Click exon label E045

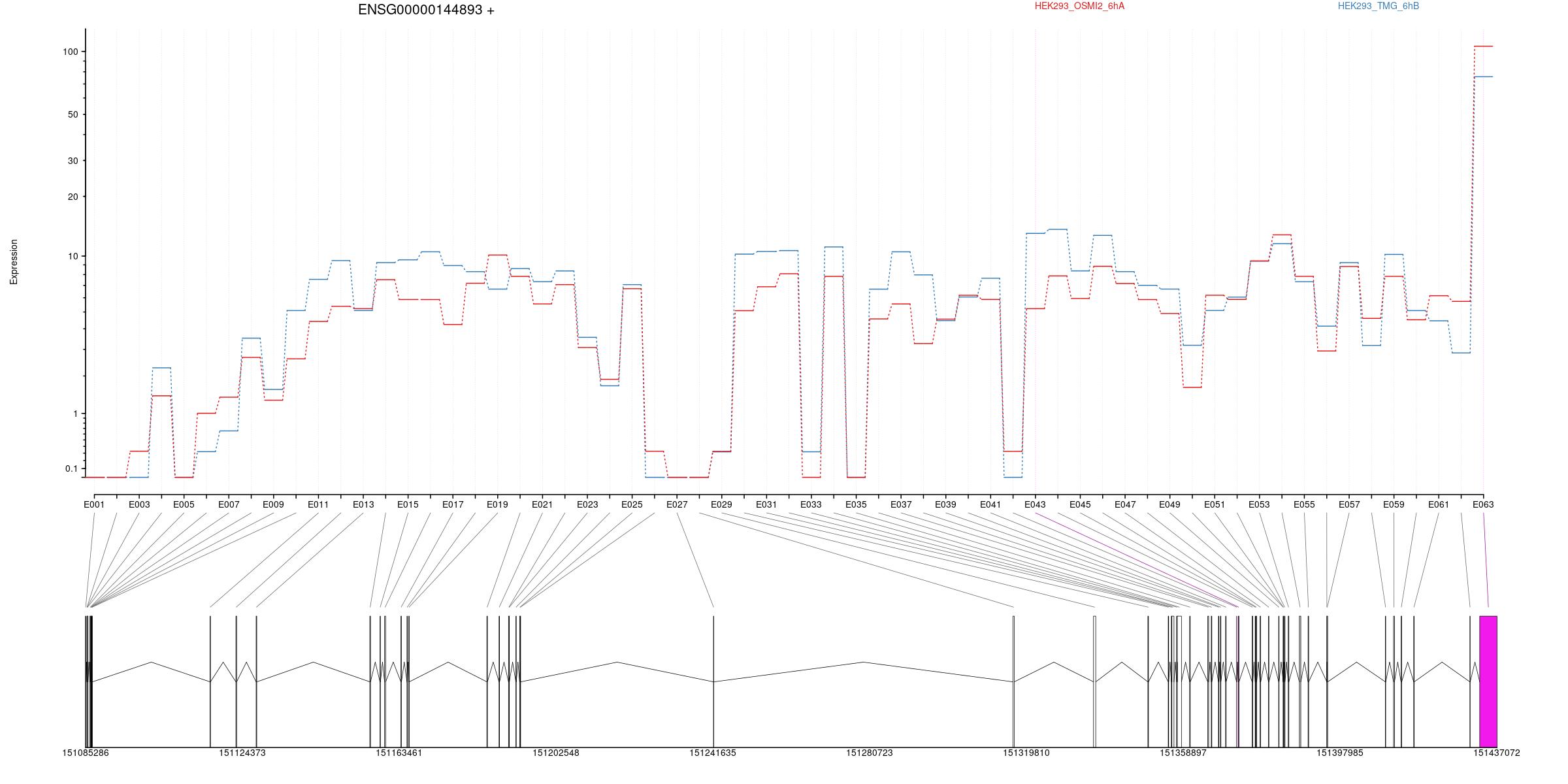[x=1080, y=504]
